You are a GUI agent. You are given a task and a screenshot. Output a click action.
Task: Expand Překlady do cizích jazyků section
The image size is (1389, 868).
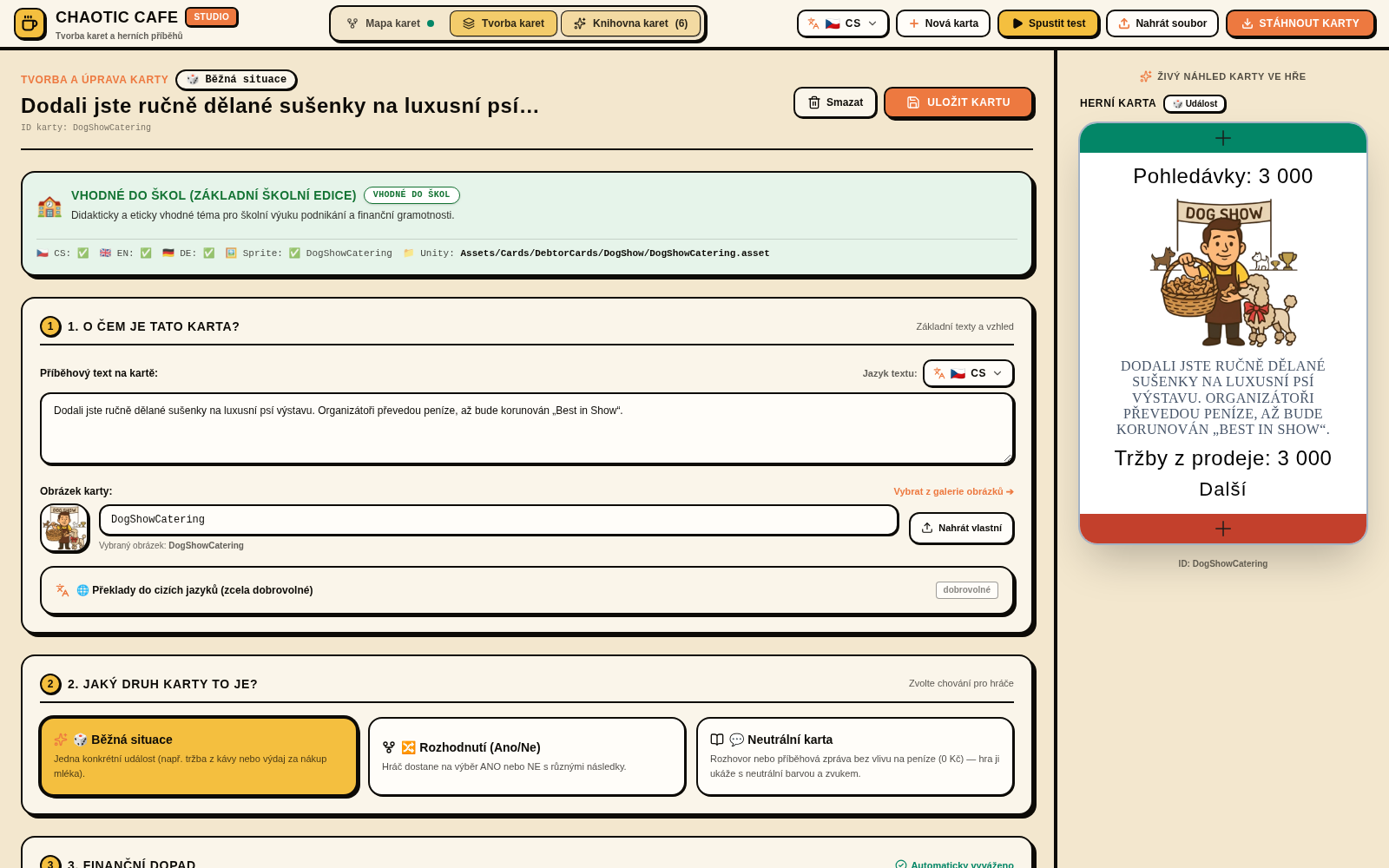[527, 590]
